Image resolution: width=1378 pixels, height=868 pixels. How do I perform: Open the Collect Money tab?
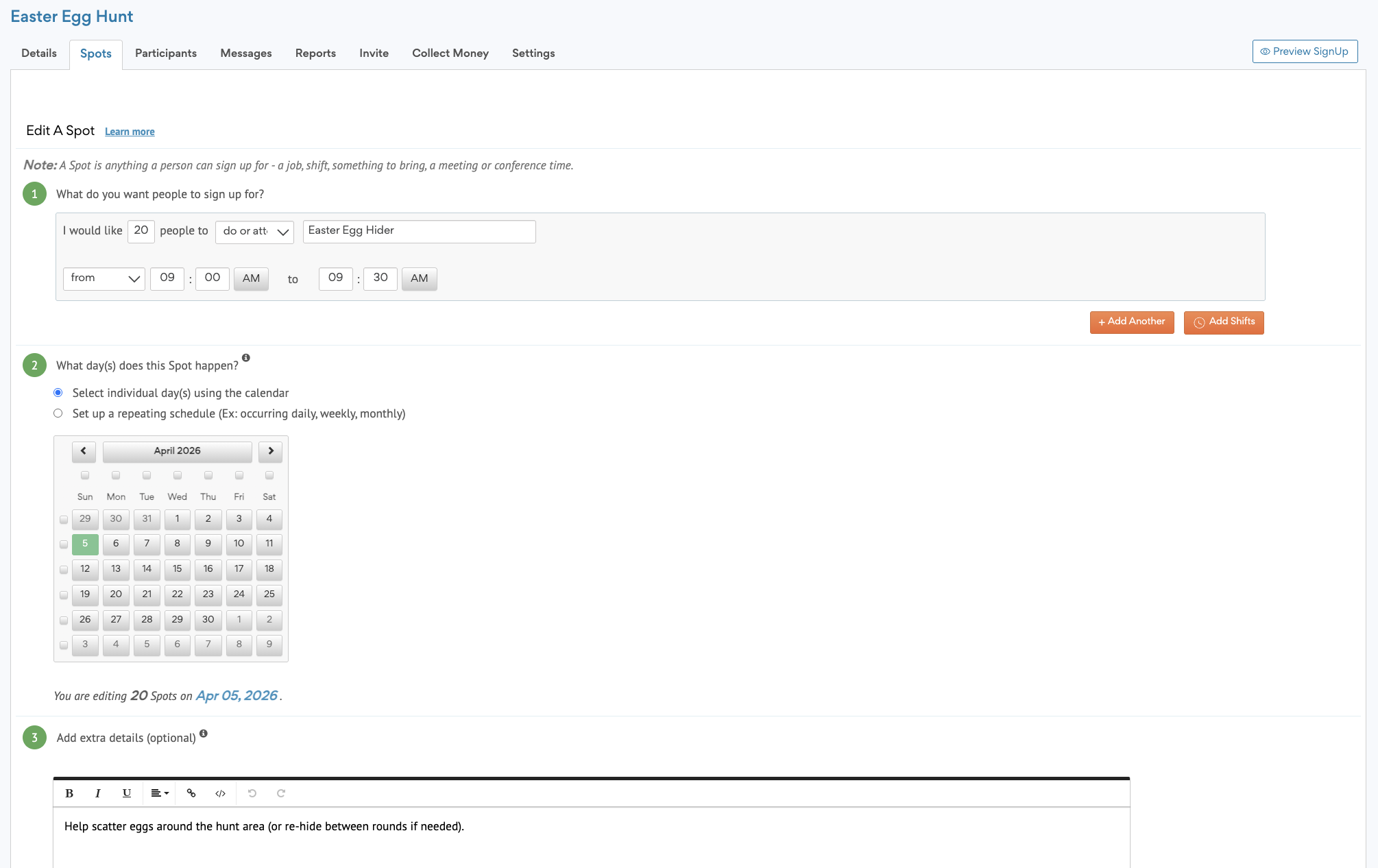pyautogui.click(x=450, y=53)
